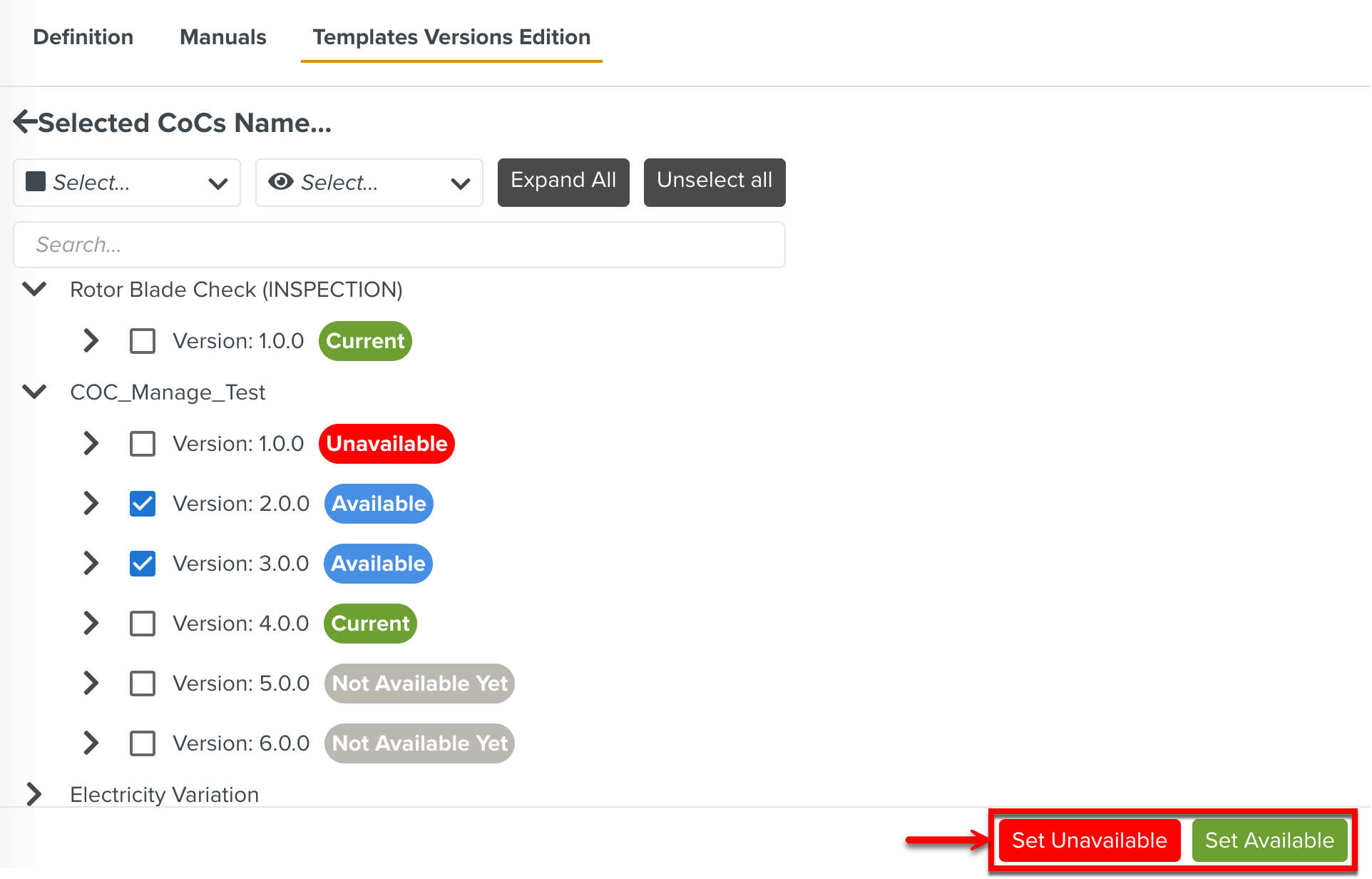The image size is (1372, 879).
Task: Click the Current badge on Version 4.0.0
Action: (370, 624)
